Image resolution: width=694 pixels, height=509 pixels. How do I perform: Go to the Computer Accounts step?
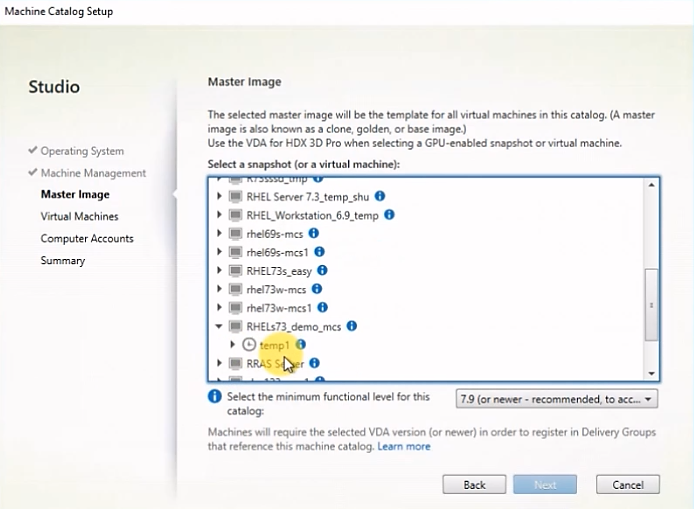87,238
